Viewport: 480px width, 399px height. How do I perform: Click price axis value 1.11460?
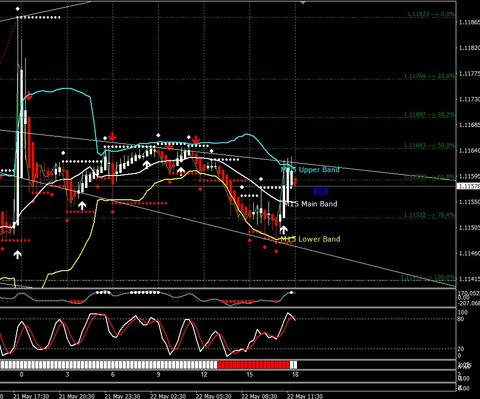(469, 253)
